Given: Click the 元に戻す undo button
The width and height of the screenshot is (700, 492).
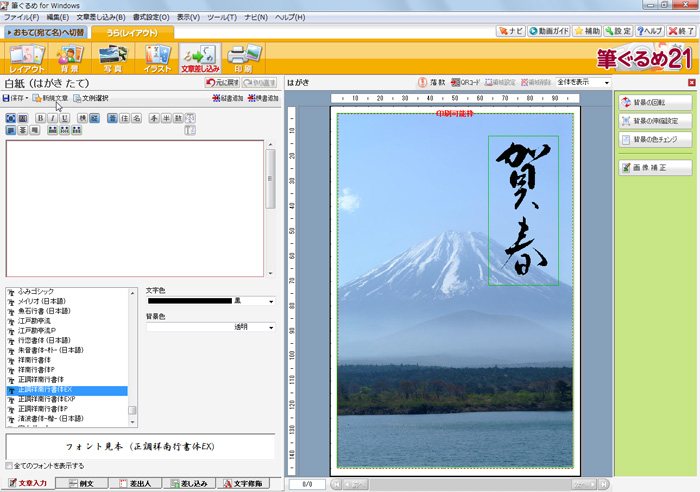Looking at the screenshot, I should coord(222,82).
